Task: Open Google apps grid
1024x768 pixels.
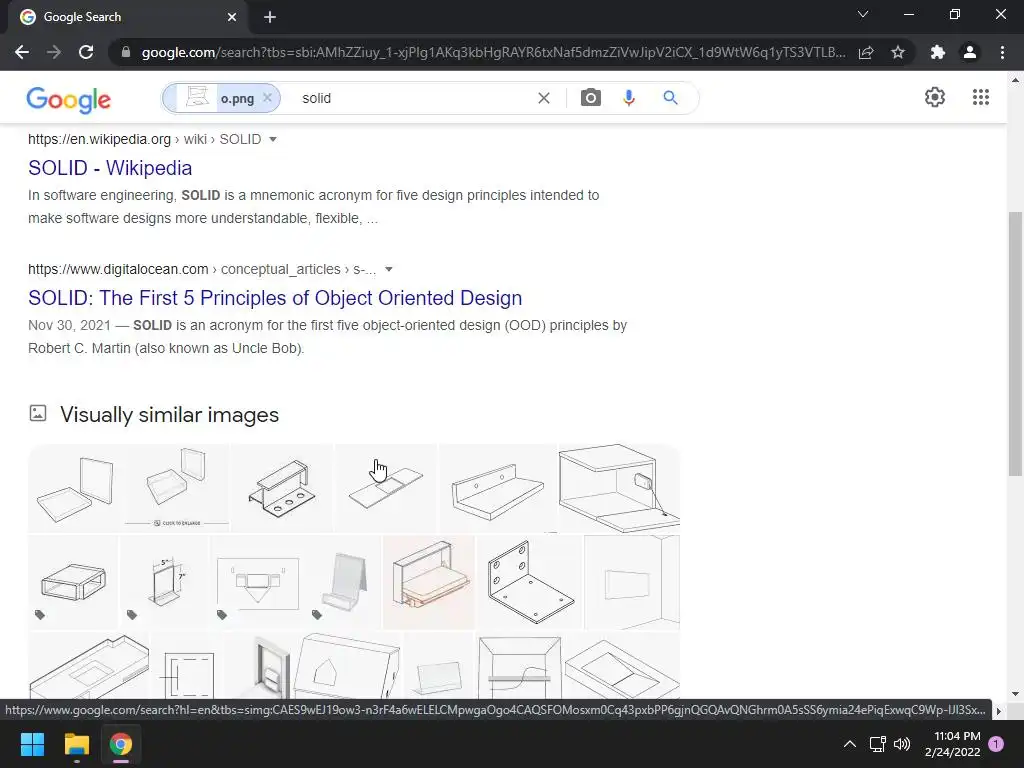Action: click(x=980, y=97)
